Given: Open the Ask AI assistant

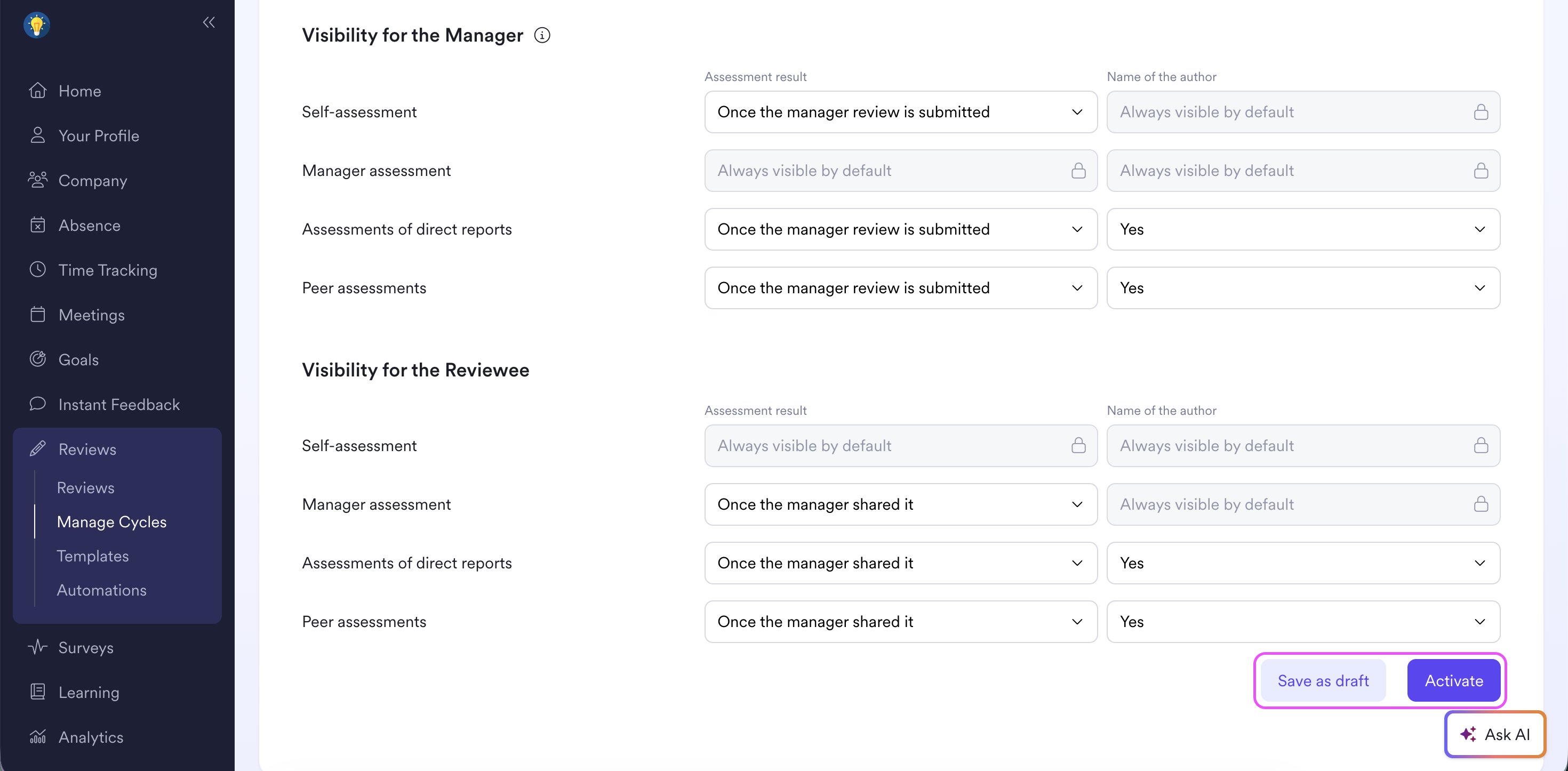Looking at the screenshot, I should (x=1494, y=734).
